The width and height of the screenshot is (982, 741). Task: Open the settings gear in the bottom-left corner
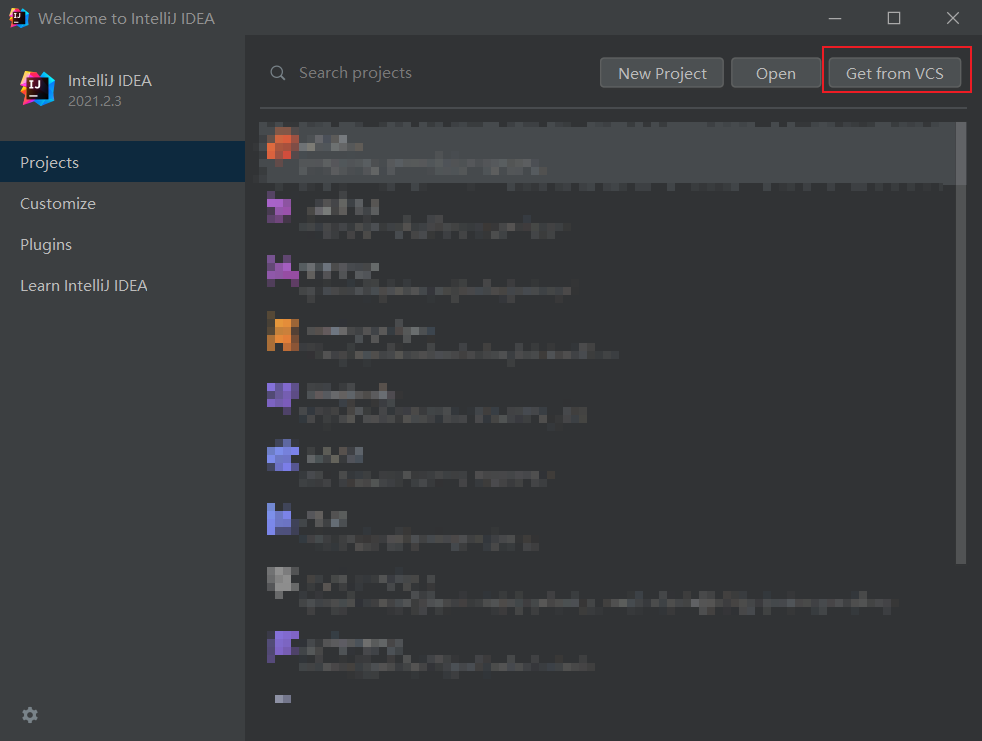(30, 715)
